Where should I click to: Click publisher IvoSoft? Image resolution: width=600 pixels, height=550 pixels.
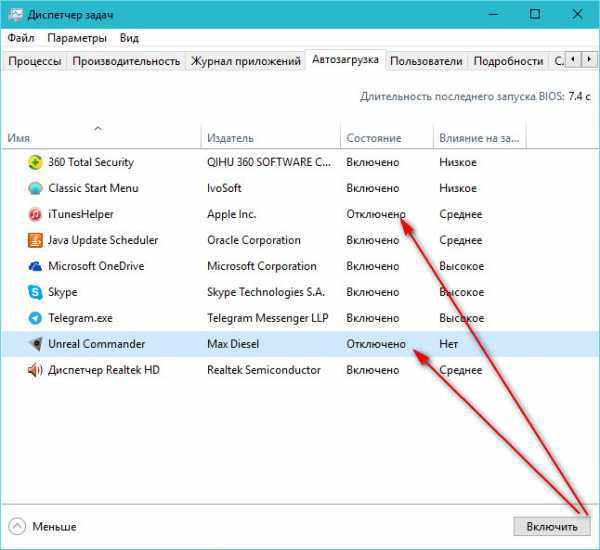[x=224, y=188]
